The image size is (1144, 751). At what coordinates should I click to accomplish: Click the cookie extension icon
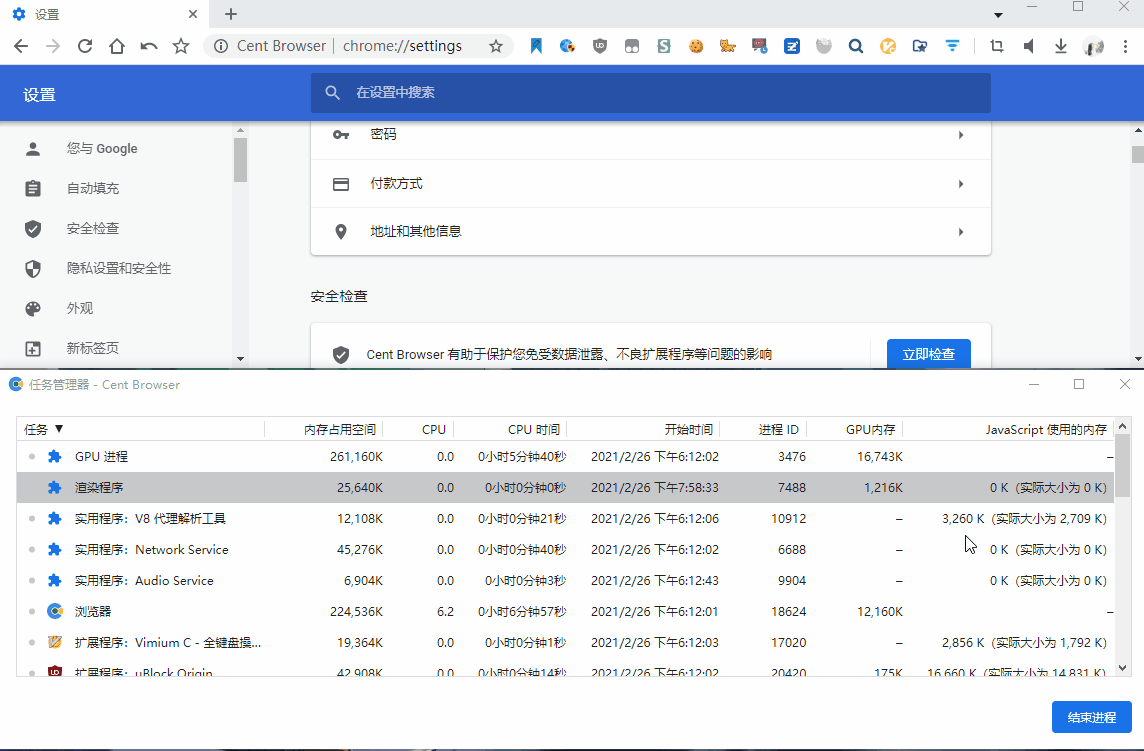coord(696,46)
